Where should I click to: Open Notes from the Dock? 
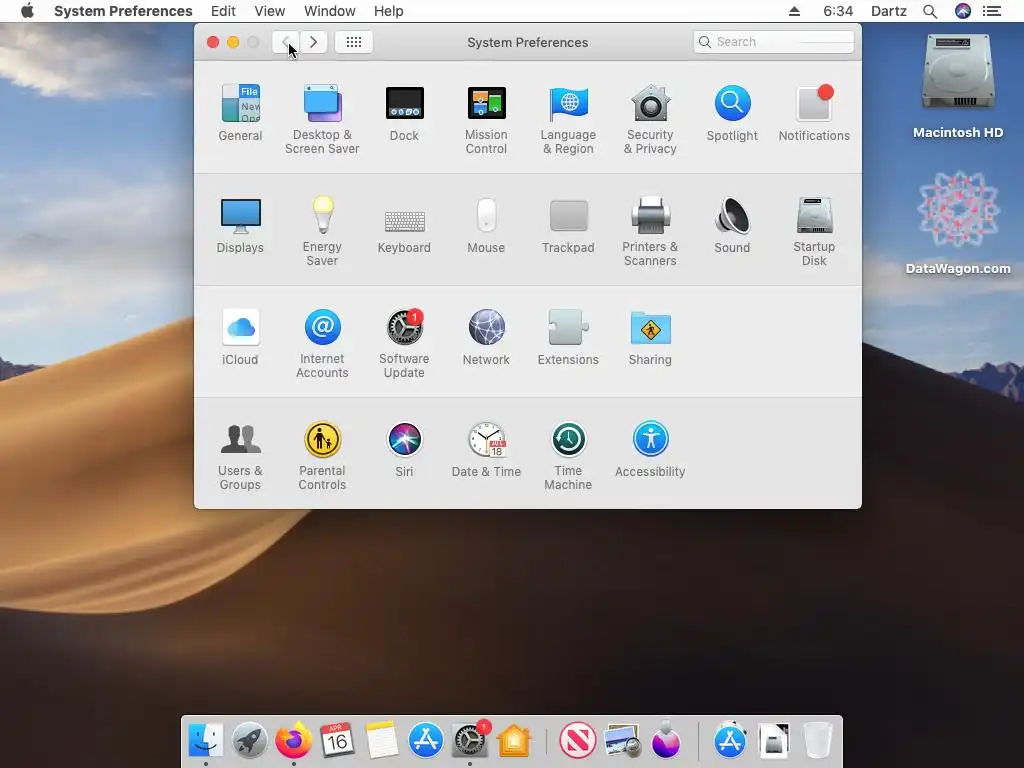(x=381, y=741)
